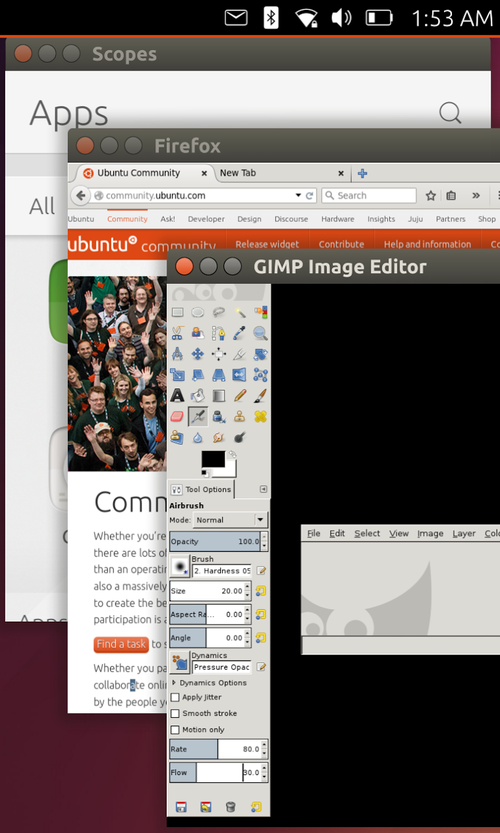Choose the Heal tool with yellow bandages
Image resolution: width=500 pixels, height=833 pixels.
(260, 416)
